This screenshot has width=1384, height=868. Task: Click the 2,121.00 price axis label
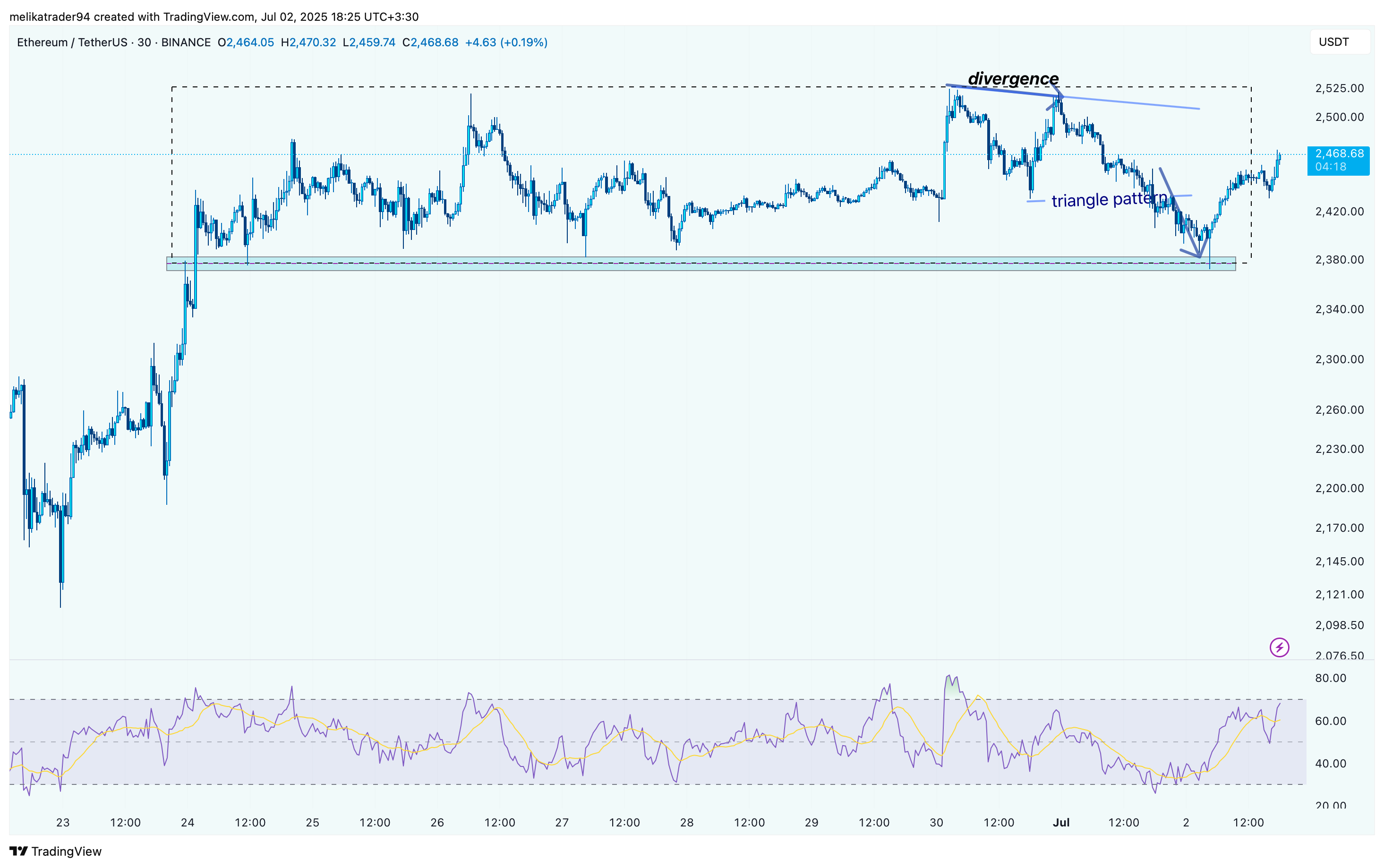coord(1339,595)
